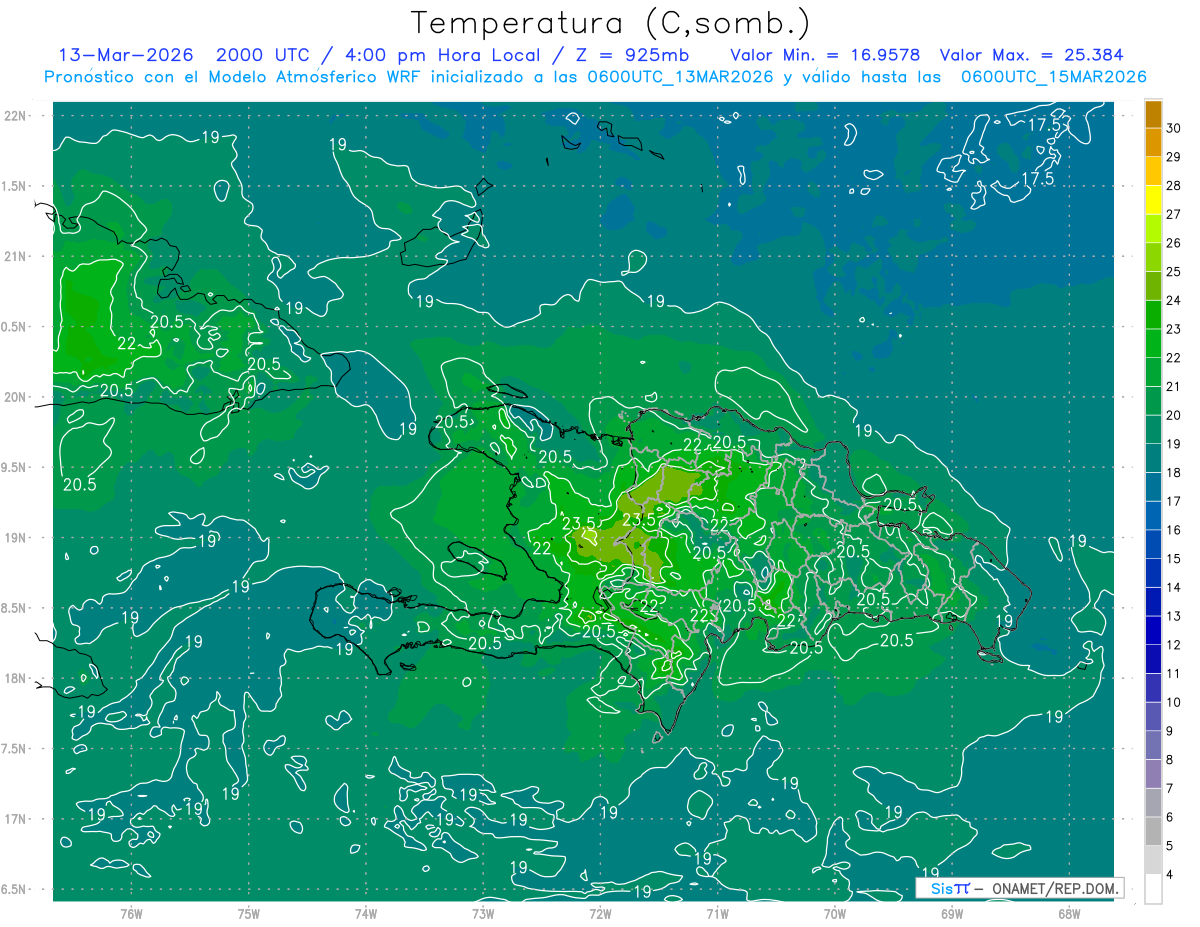Screen dimensions: 1200x927
Task: Click the '8.5N' latitude tick label
Action: pyautogui.click(x=15, y=609)
